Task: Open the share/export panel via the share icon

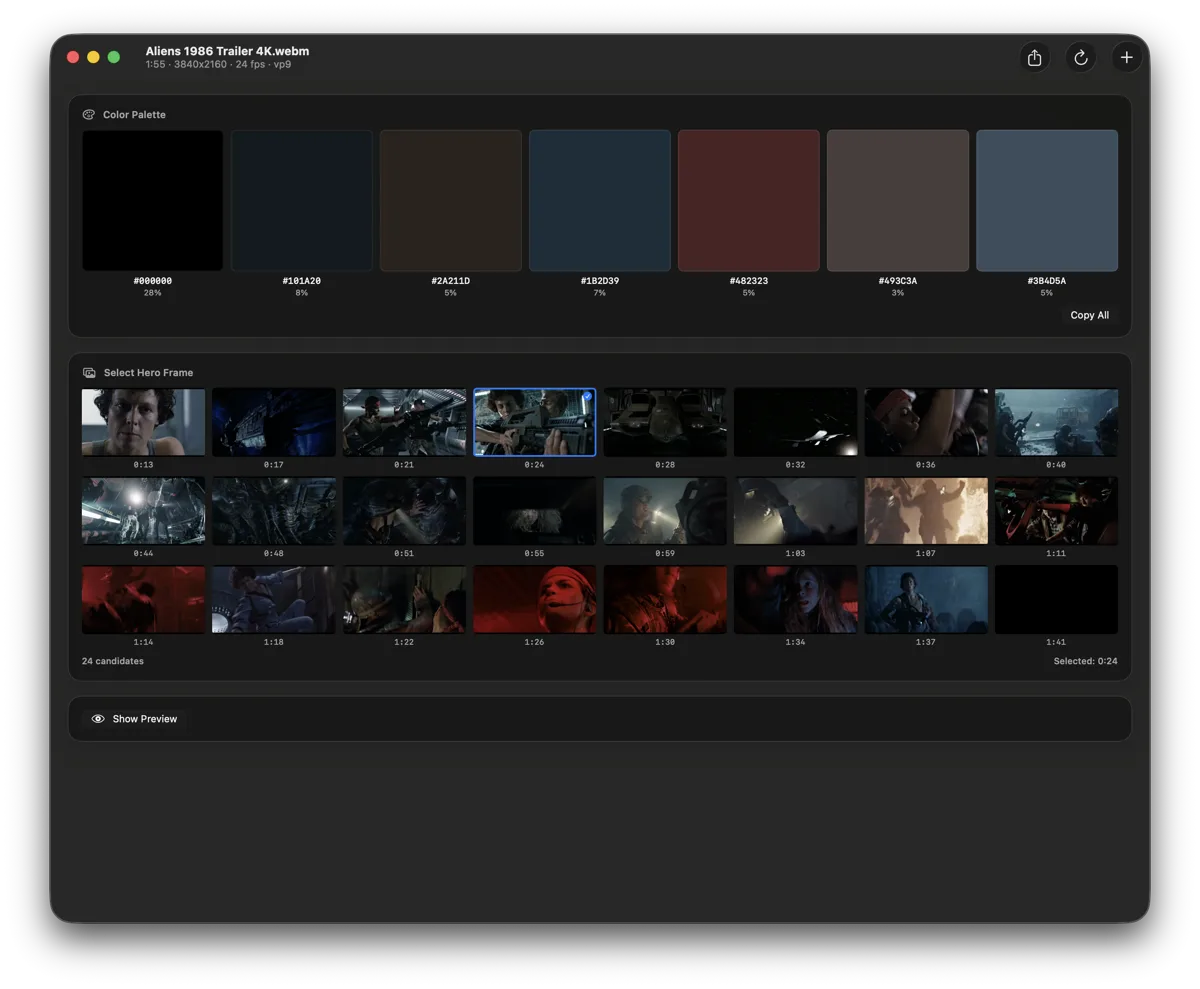Action: tap(1034, 58)
